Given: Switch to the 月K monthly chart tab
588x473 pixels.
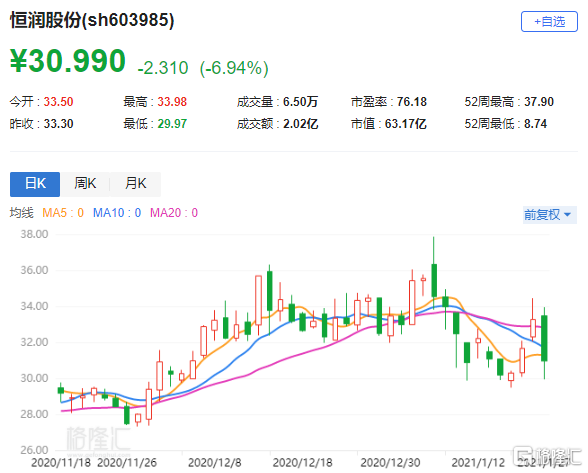Looking at the screenshot, I should tap(136, 184).
